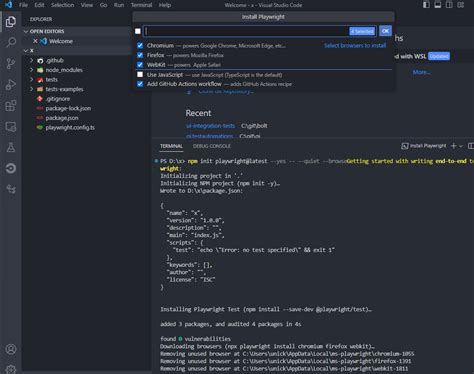Open the Explorer view in activity bar
Image resolution: width=474 pixels, height=374 pixels.
(x=11, y=22)
